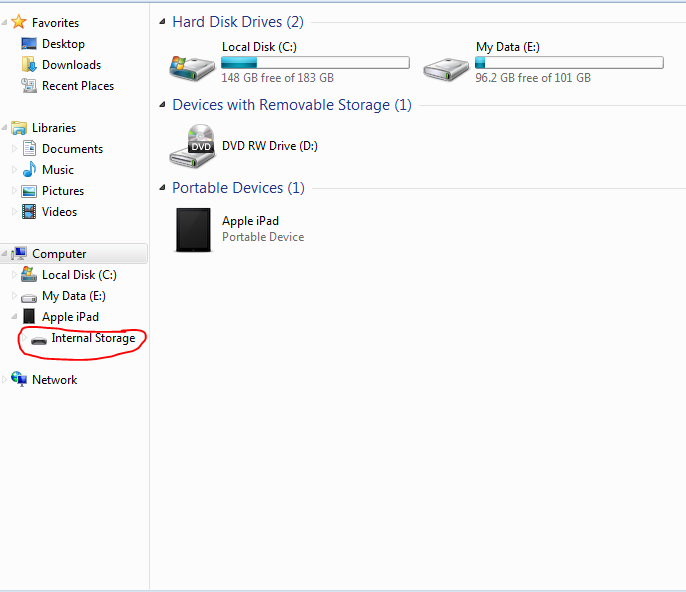Click the Local Disk (C:) sidebar icon
This screenshot has width=686, height=592.
tap(29, 274)
